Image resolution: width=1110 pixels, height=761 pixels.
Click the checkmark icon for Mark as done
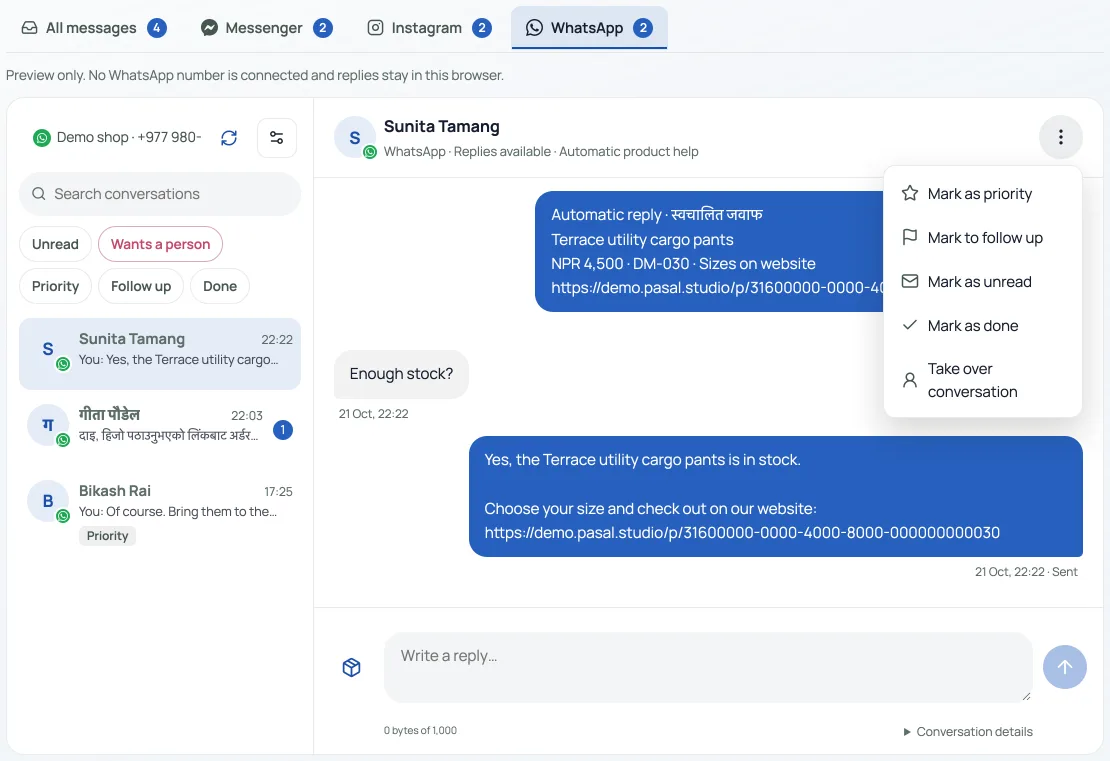[910, 325]
